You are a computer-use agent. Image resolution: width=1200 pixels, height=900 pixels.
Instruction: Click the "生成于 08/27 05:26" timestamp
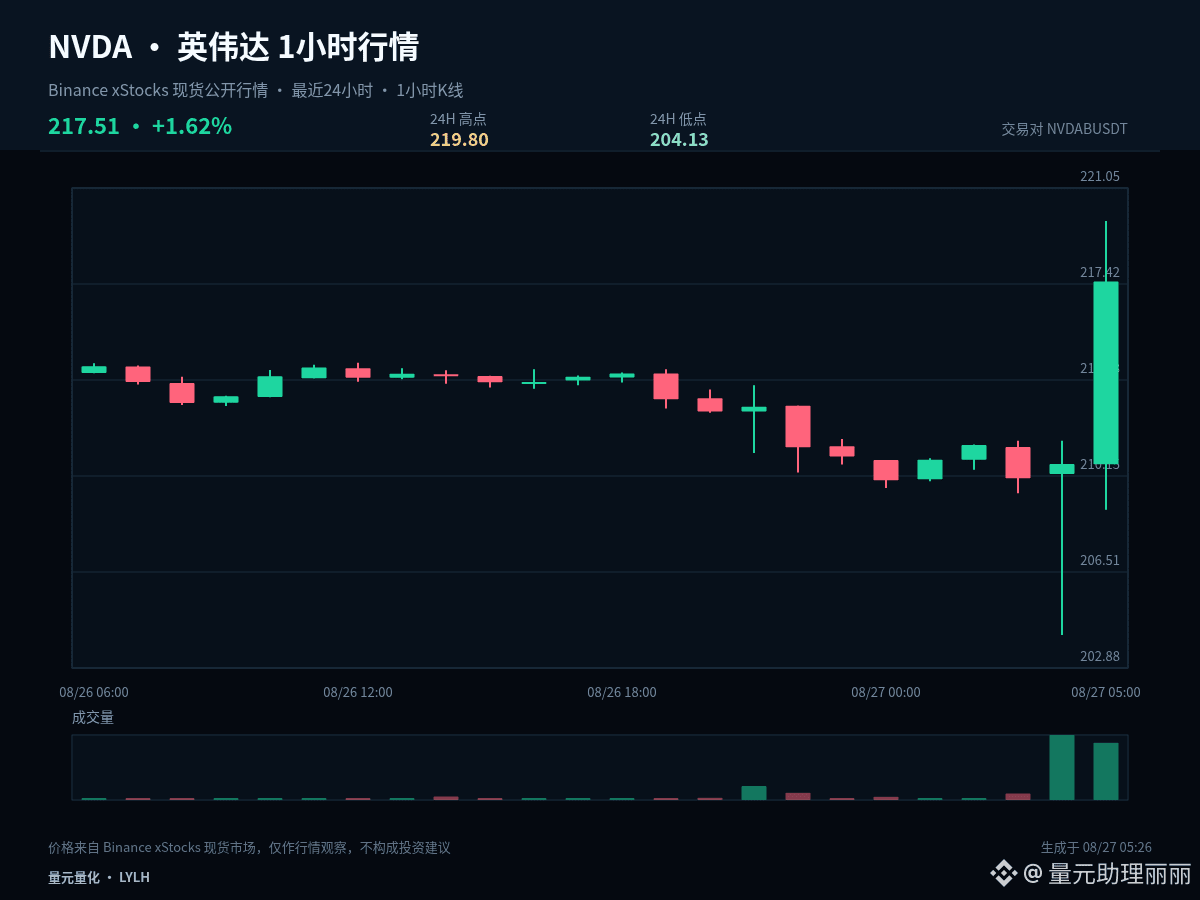1096,847
